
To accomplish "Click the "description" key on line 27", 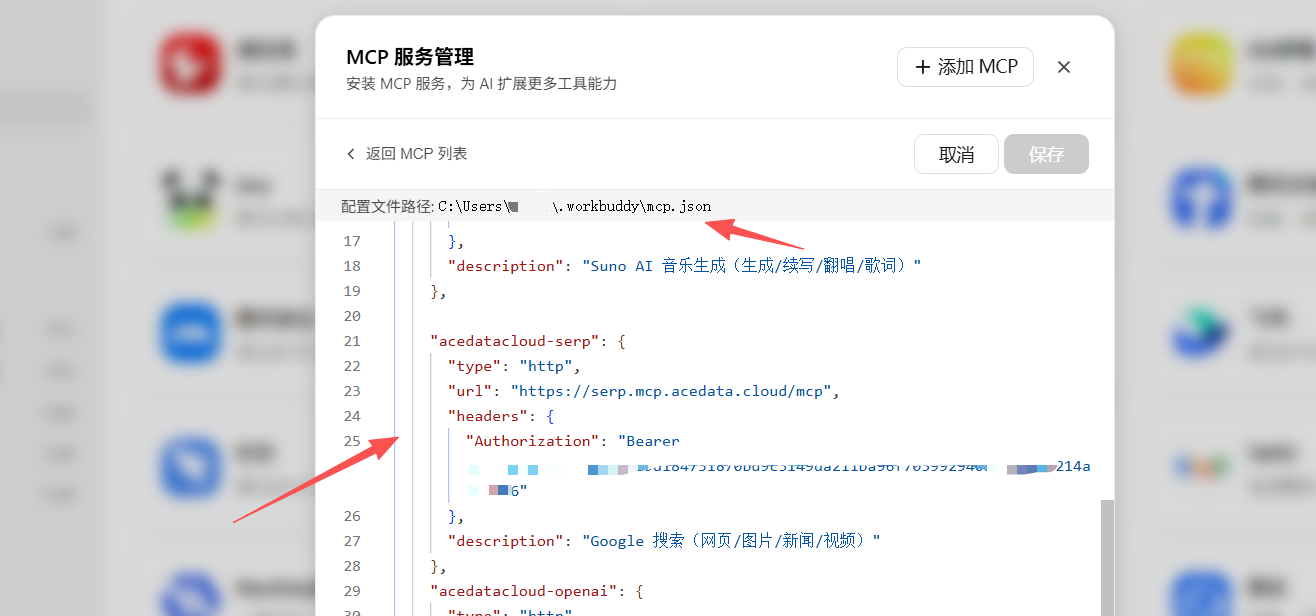I will tap(505, 541).
